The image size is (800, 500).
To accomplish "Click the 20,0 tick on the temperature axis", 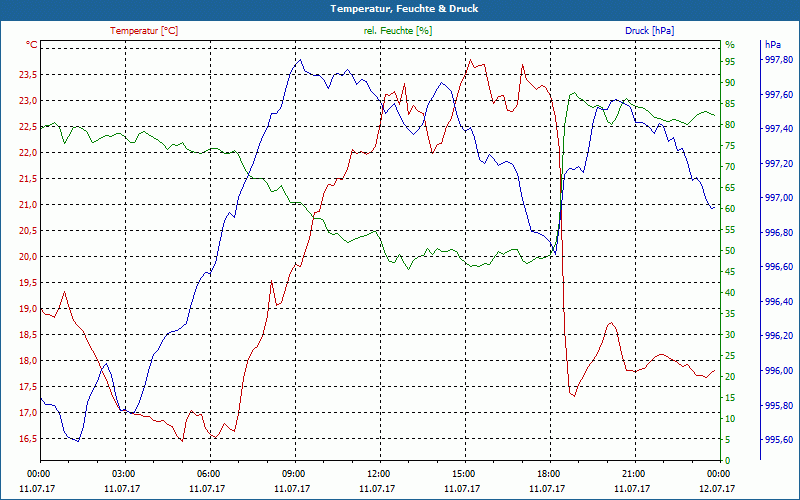I will pos(28,257).
